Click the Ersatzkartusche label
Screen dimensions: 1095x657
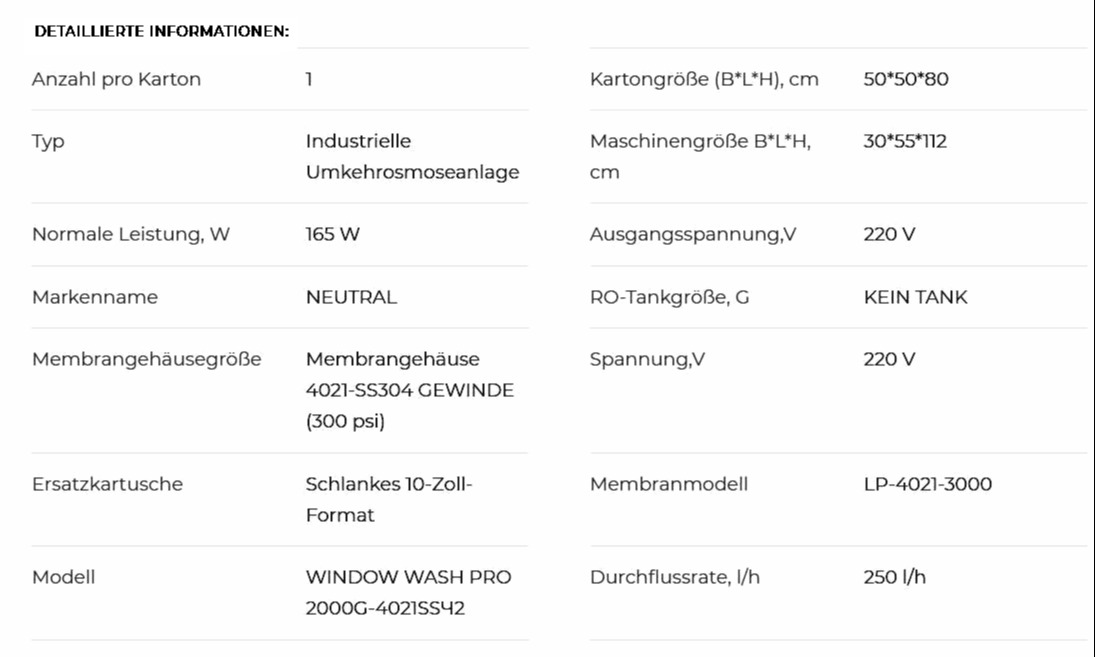[x=108, y=485]
